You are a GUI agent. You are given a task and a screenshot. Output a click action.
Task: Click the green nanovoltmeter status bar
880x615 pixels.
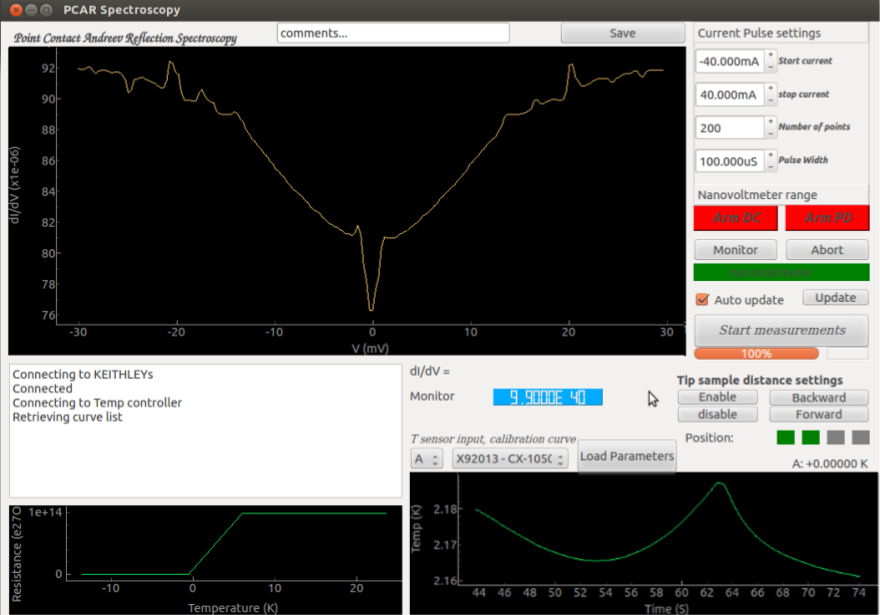click(x=781, y=273)
